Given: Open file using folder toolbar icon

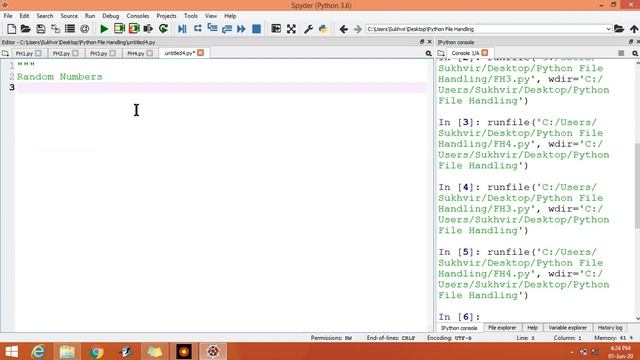Looking at the screenshot, I should click(26, 29).
